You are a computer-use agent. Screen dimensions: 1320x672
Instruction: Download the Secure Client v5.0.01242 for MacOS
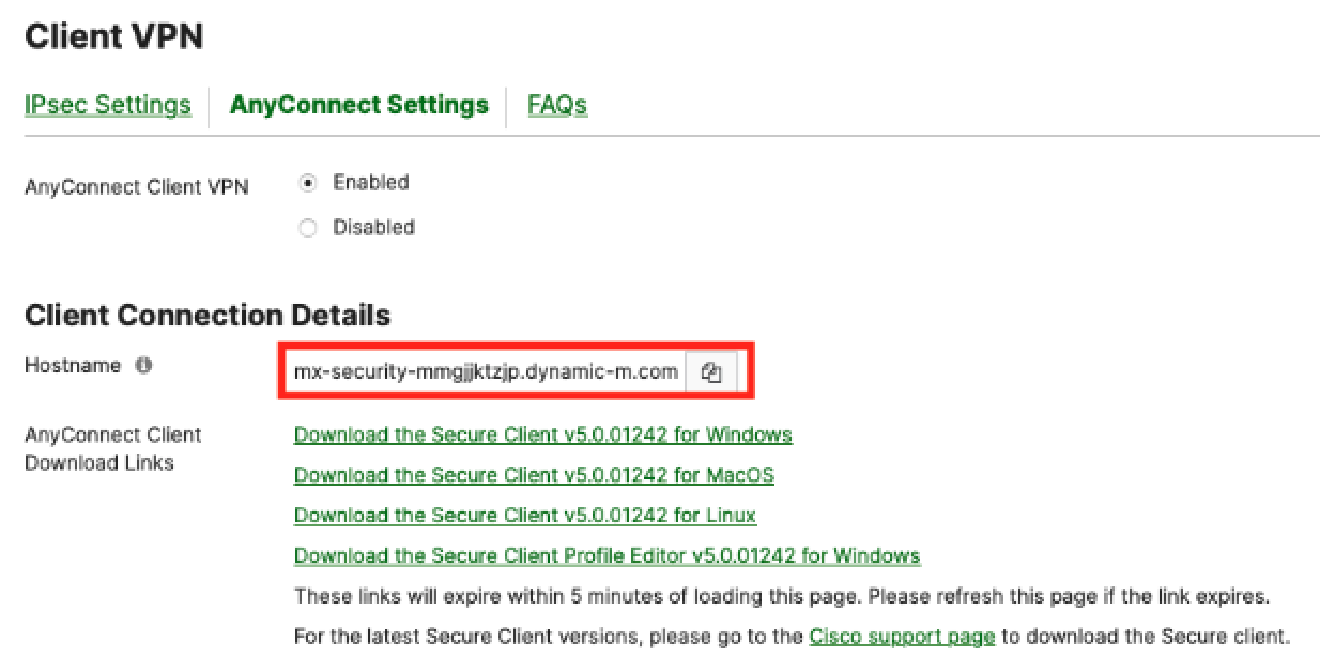click(x=533, y=474)
